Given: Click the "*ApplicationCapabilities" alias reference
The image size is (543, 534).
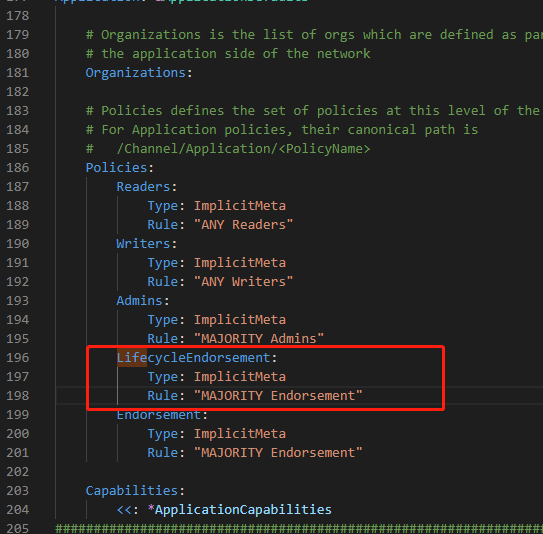Looking at the screenshot, I should coord(239,510).
